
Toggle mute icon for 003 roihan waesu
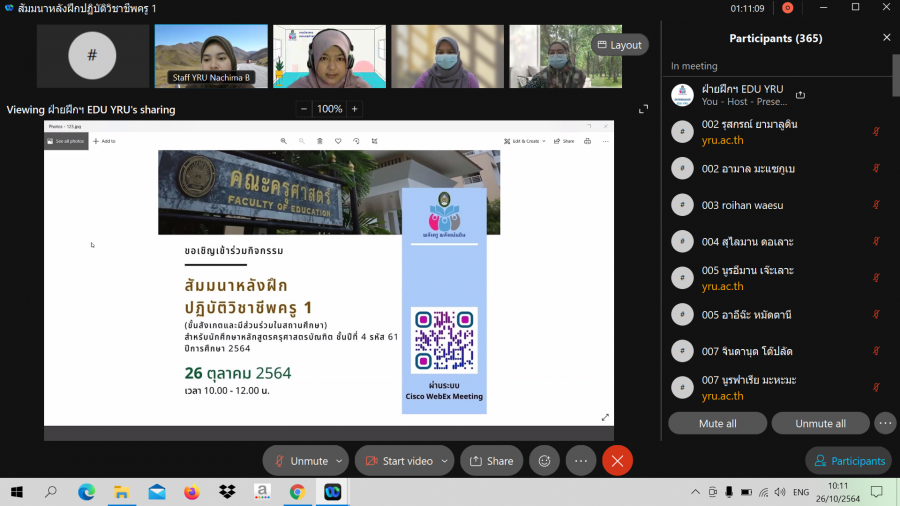coord(876,205)
